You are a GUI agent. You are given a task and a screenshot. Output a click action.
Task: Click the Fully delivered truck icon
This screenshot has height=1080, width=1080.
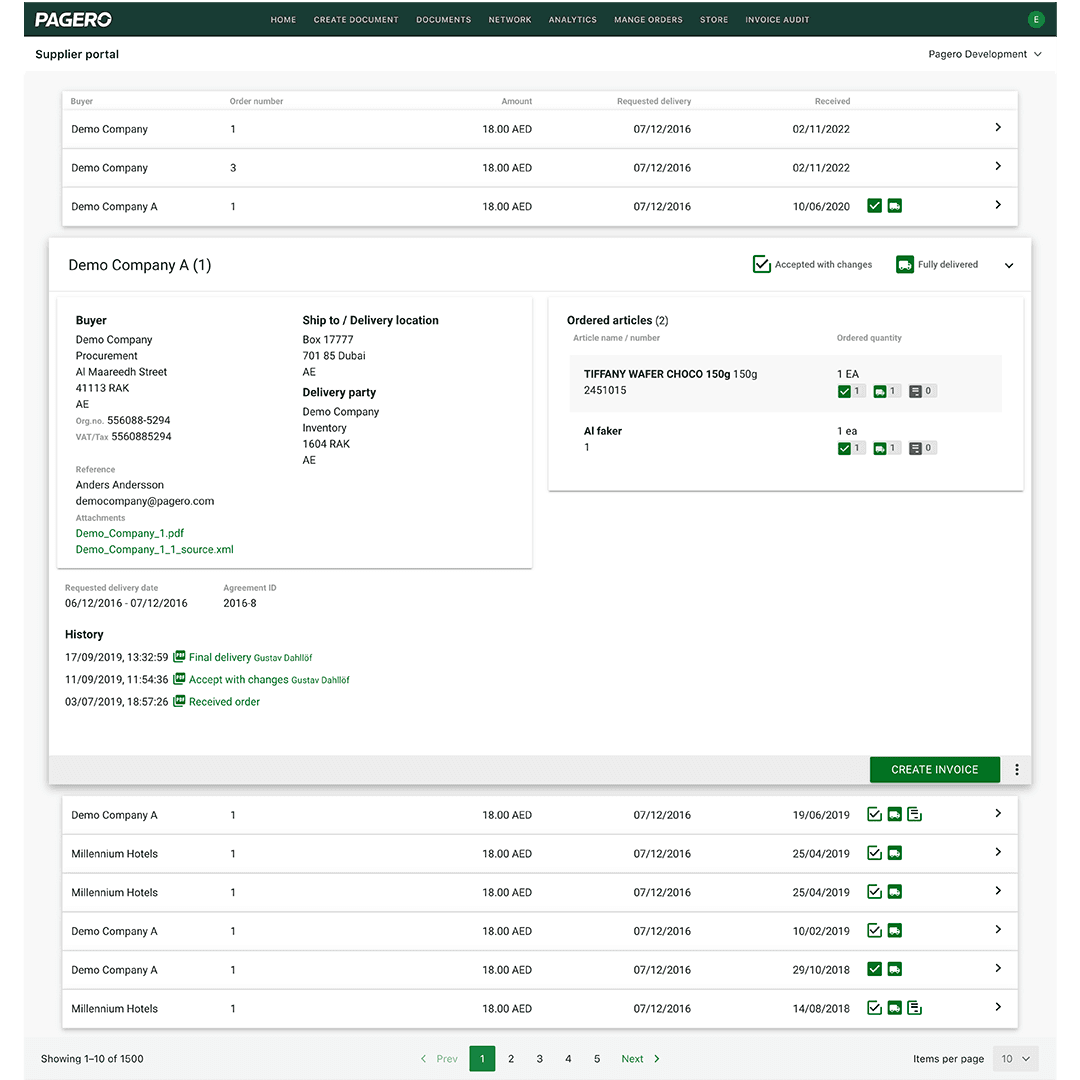click(x=904, y=264)
